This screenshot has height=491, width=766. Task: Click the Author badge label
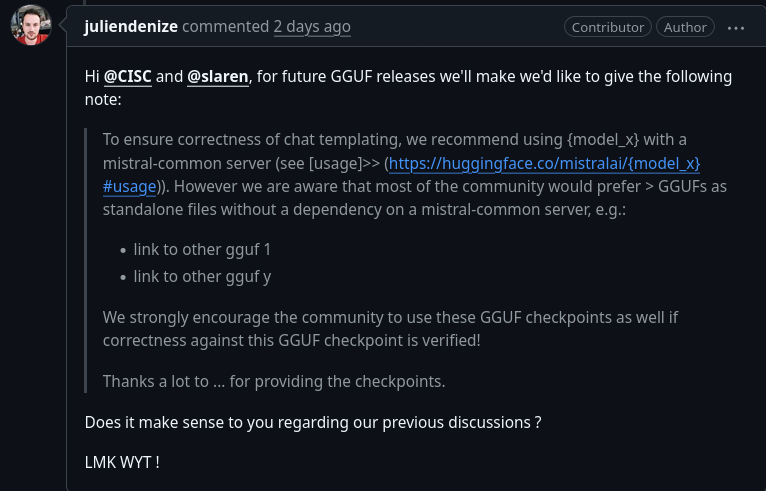tap(685, 27)
